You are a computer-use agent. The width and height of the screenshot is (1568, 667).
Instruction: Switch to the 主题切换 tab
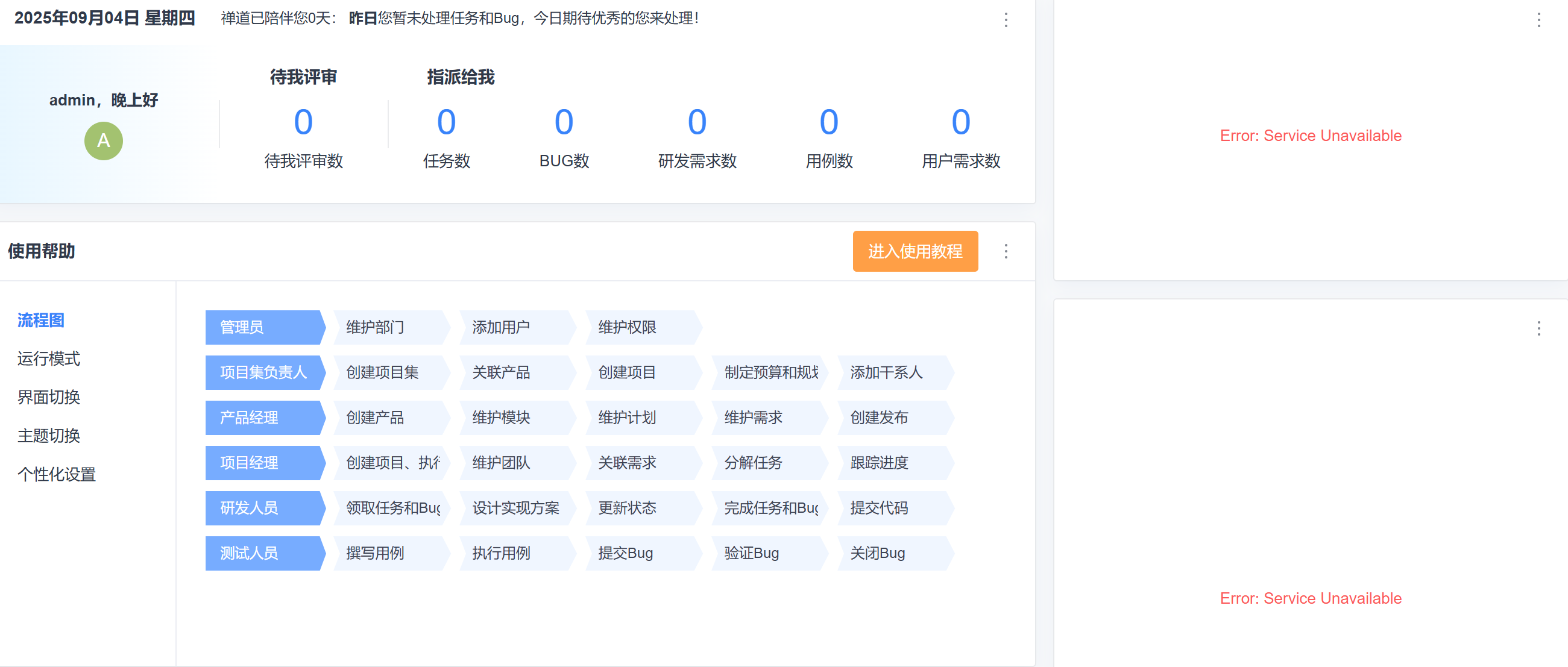point(49,436)
